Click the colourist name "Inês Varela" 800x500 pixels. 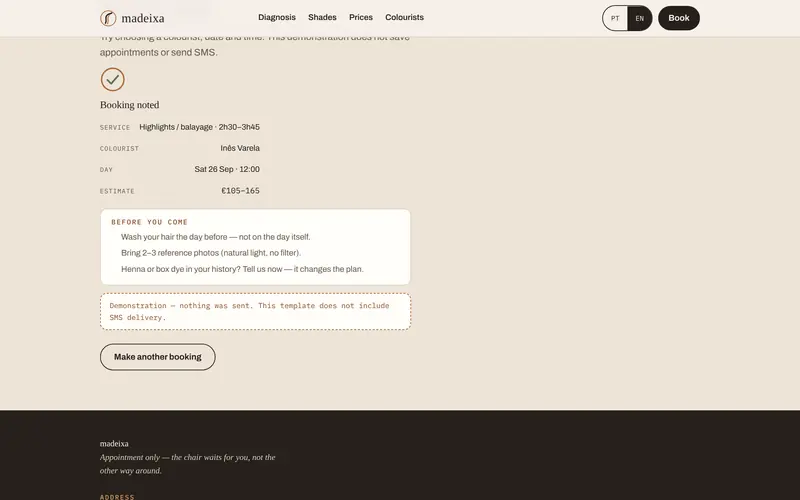coord(240,148)
